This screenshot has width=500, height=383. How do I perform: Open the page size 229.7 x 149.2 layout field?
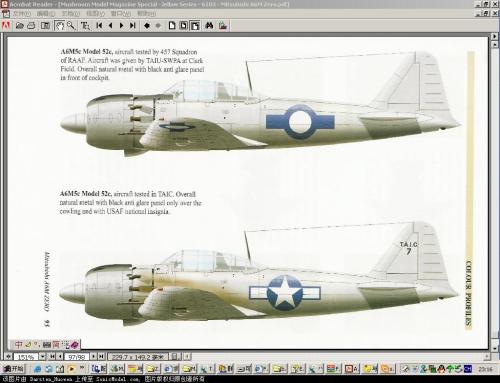tap(138, 357)
